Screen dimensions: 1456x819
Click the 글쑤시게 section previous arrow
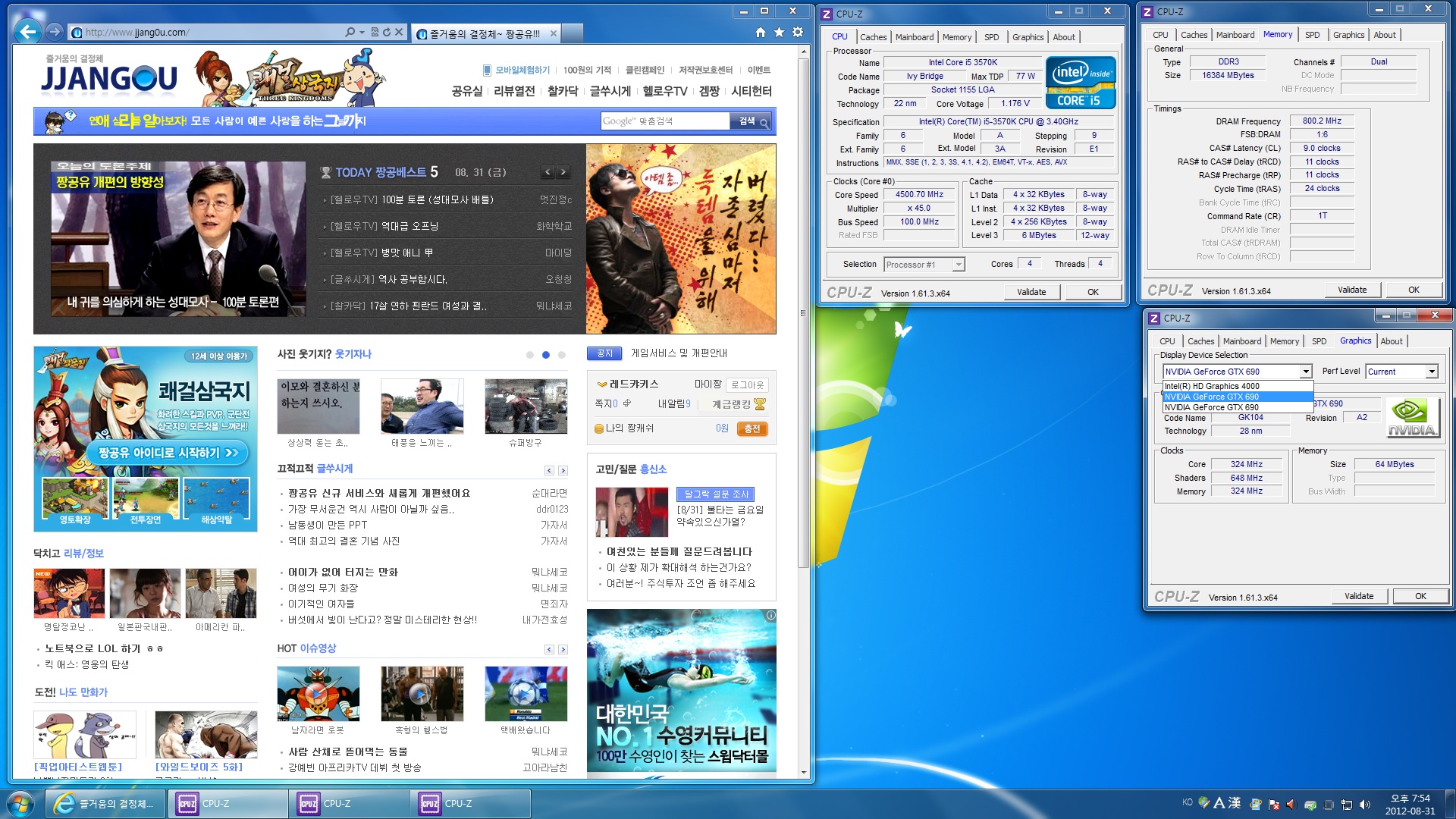549,471
